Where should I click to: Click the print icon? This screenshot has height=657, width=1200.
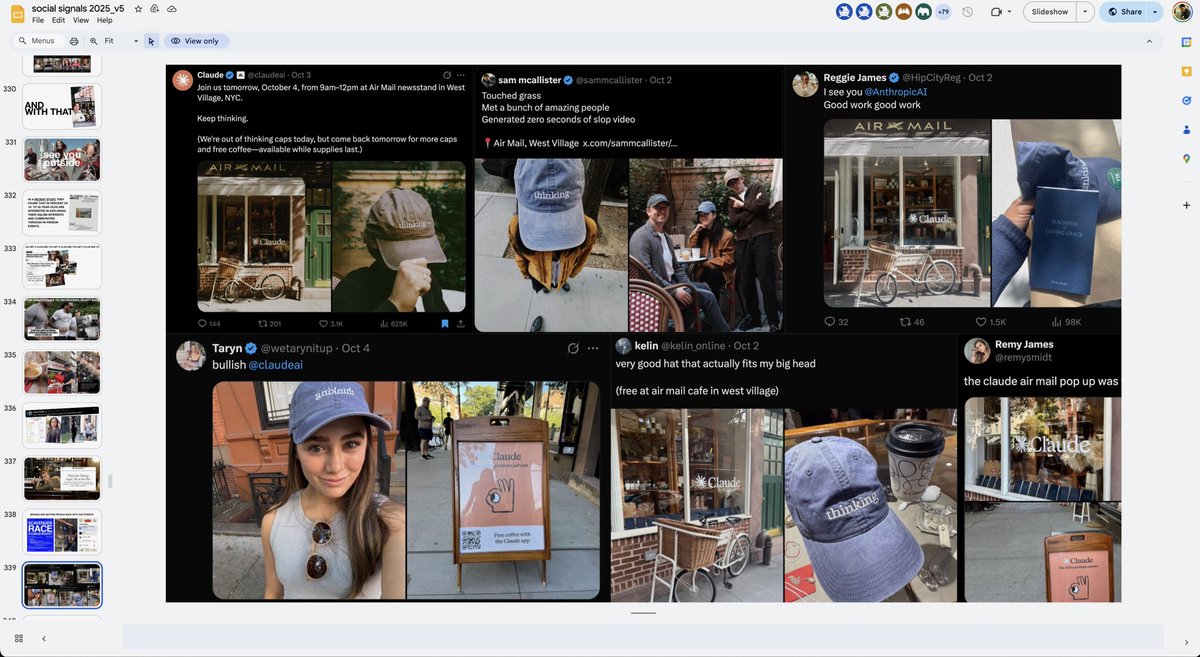[x=74, y=41]
